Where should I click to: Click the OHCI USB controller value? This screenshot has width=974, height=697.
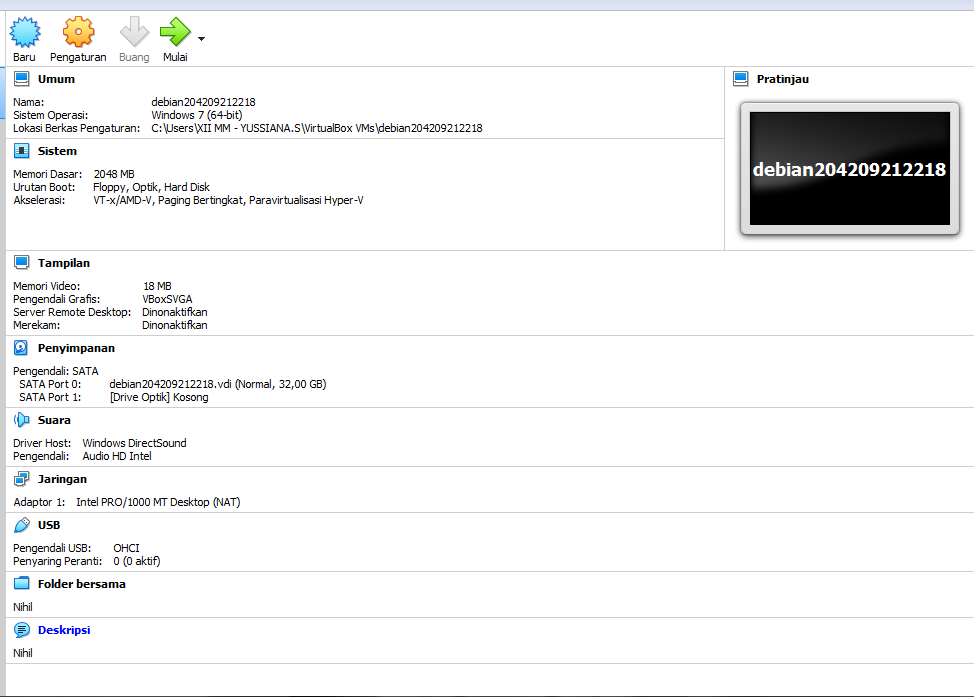coord(126,548)
